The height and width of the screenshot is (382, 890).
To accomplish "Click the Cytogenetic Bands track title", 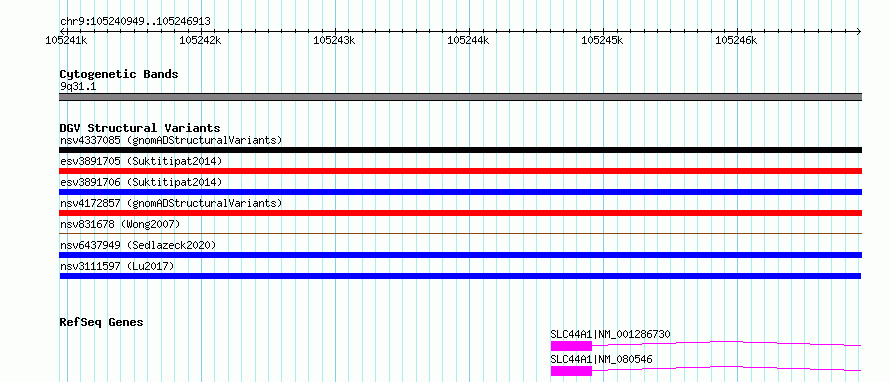I will tap(119, 74).
